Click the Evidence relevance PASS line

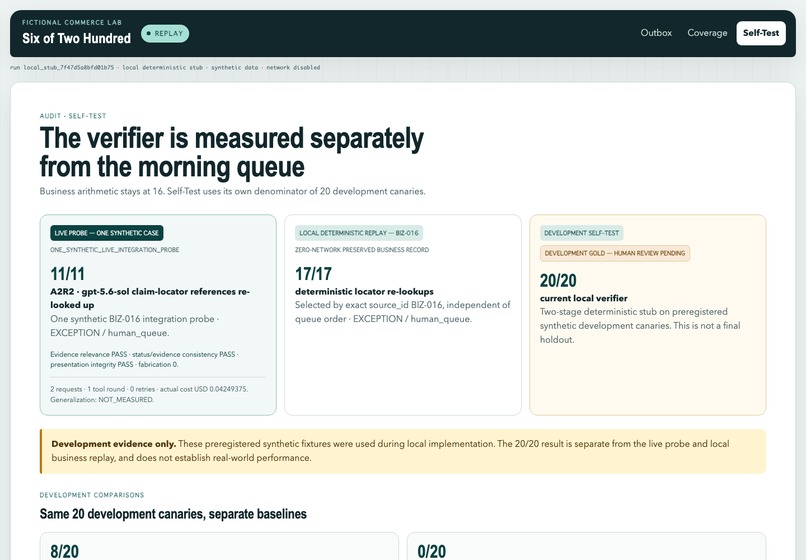pos(144,359)
